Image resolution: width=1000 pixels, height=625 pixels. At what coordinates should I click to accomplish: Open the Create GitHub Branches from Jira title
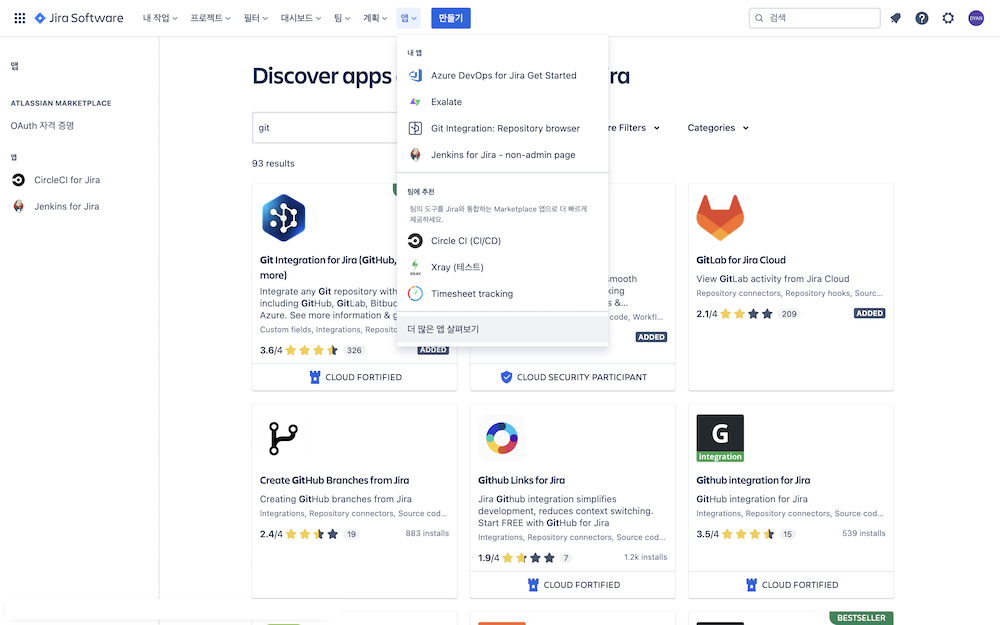click(x=334, y=480)
